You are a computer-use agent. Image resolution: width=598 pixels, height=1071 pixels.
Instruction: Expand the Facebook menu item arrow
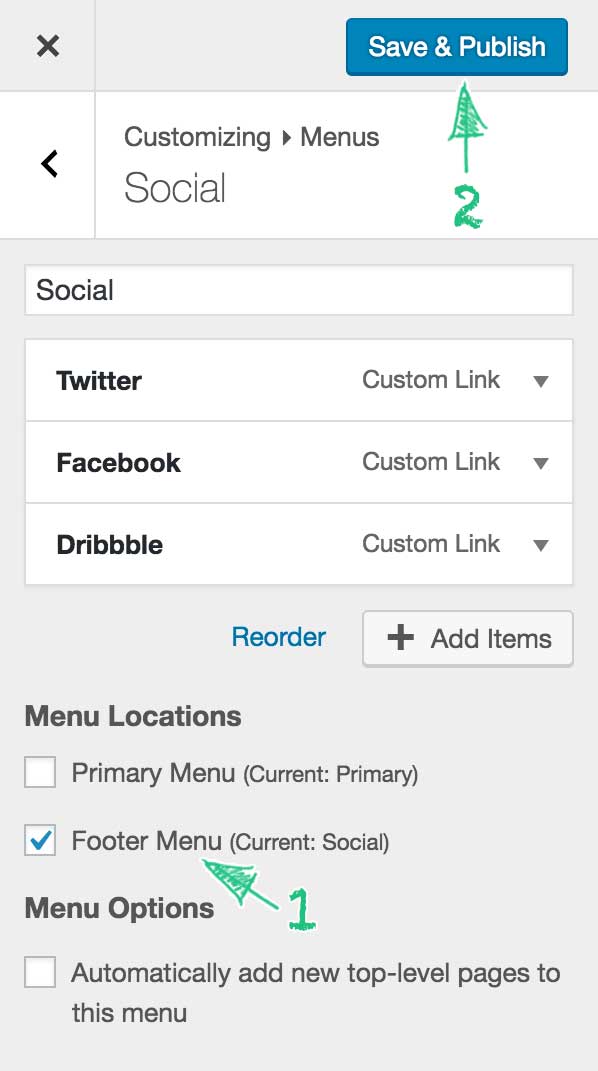pyautogui.click(x=541, y=463)
